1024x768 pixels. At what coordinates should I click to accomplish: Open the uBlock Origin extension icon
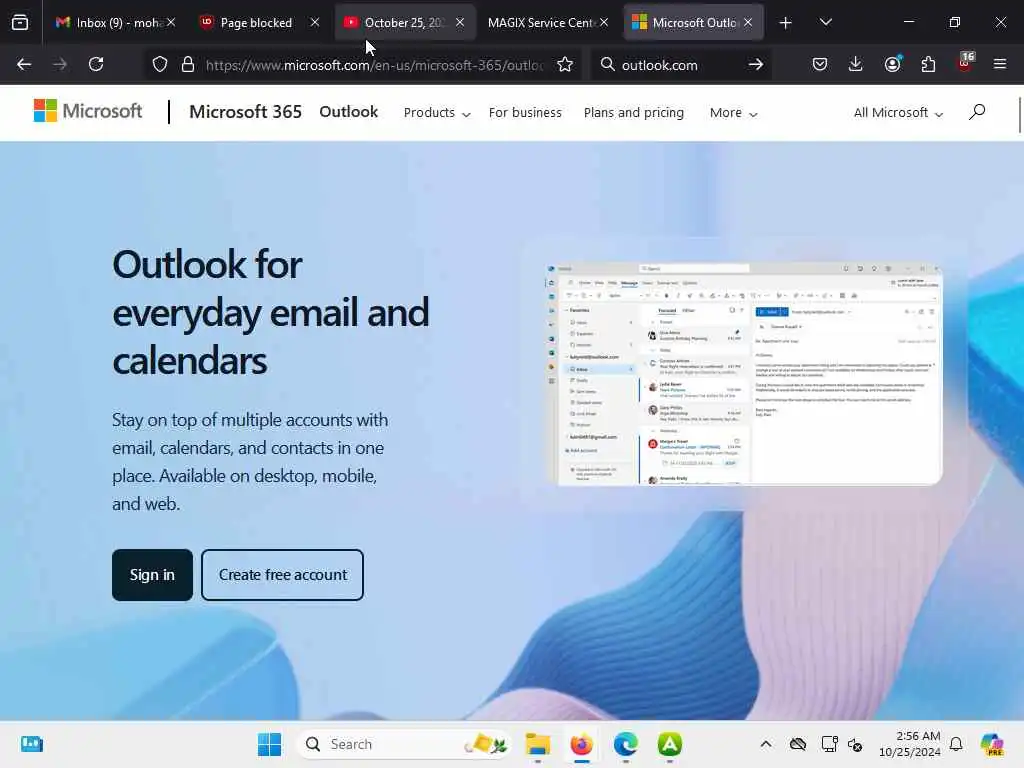965,63
